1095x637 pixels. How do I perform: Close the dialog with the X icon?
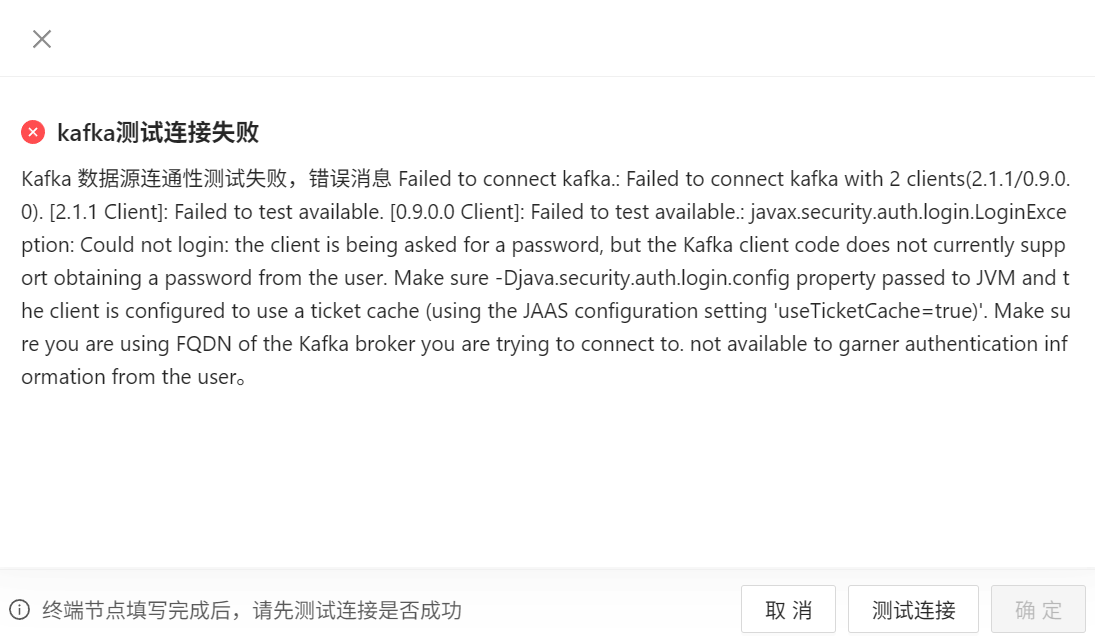click(x=42, y=39)
